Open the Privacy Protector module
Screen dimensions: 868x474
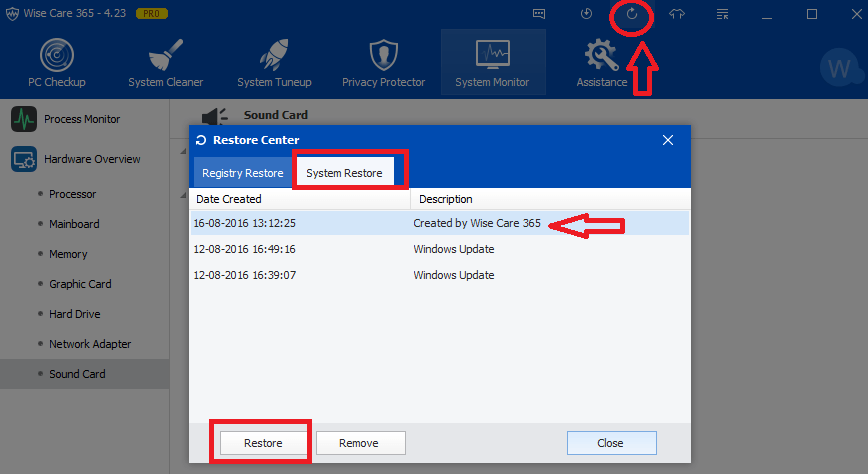(x=383, y=63)
